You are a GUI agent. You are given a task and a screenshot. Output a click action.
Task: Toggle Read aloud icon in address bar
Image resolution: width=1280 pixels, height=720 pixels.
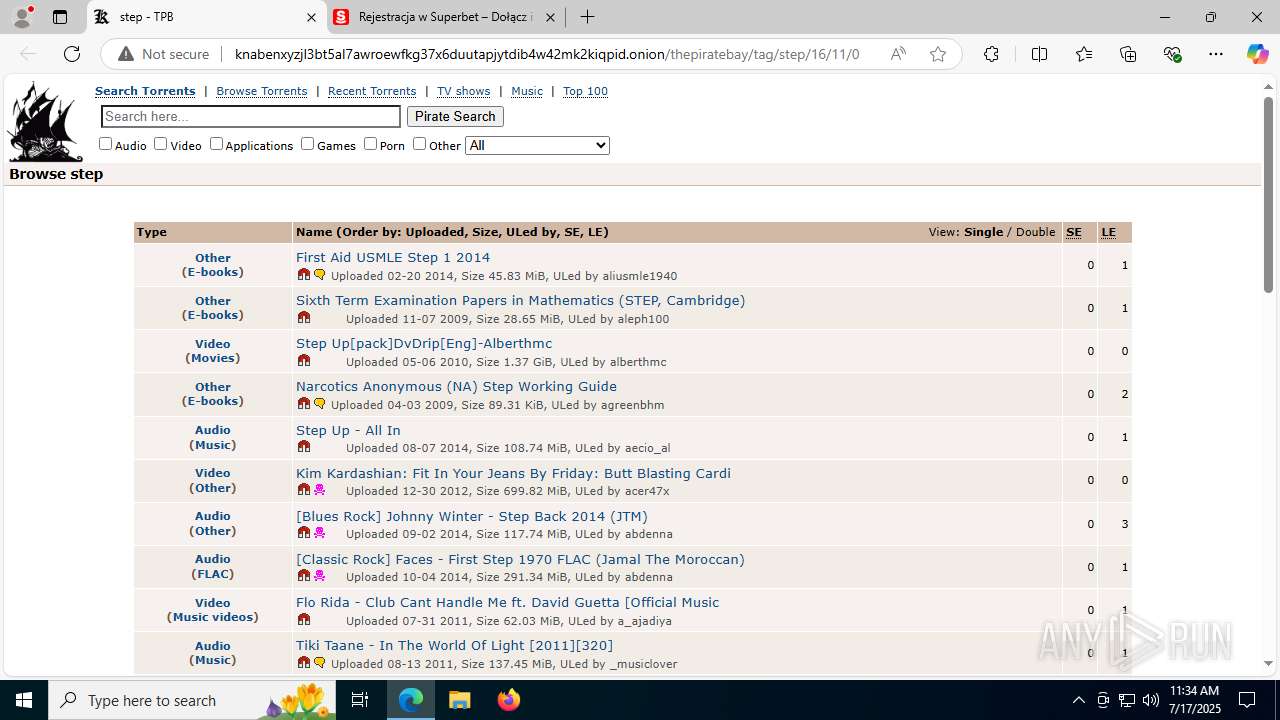tap(898, 54)
